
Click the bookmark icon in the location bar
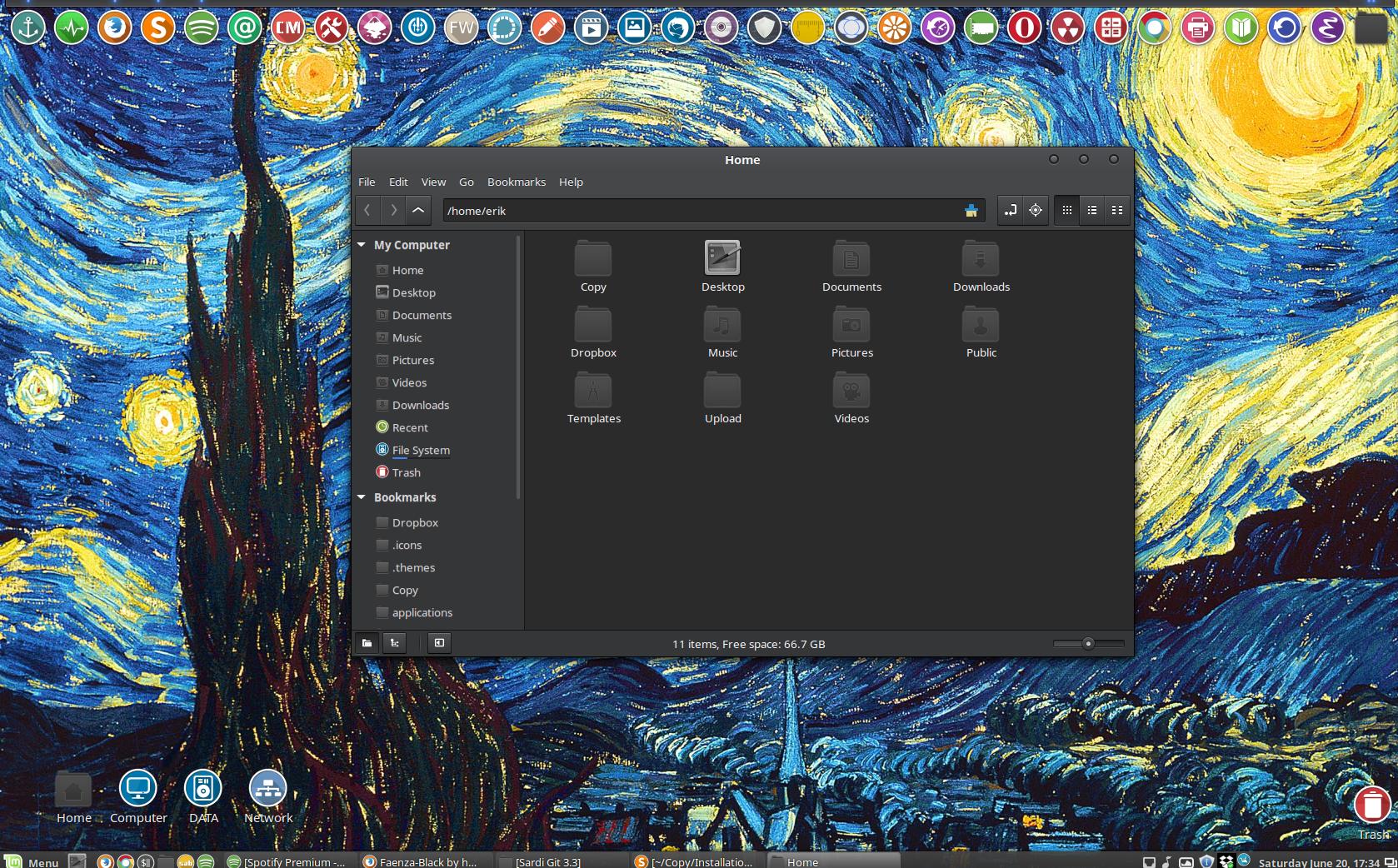pos(971,211)
